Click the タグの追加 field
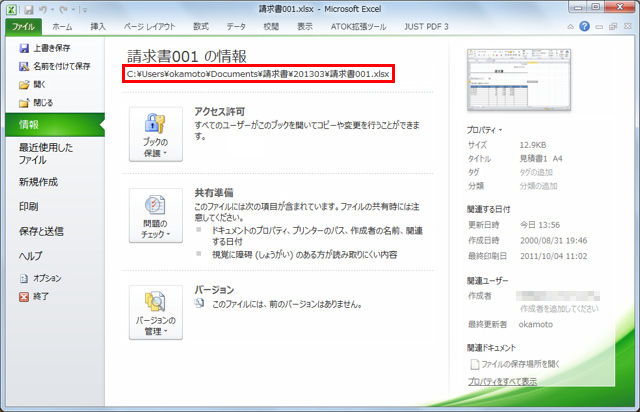 point(536,172)
